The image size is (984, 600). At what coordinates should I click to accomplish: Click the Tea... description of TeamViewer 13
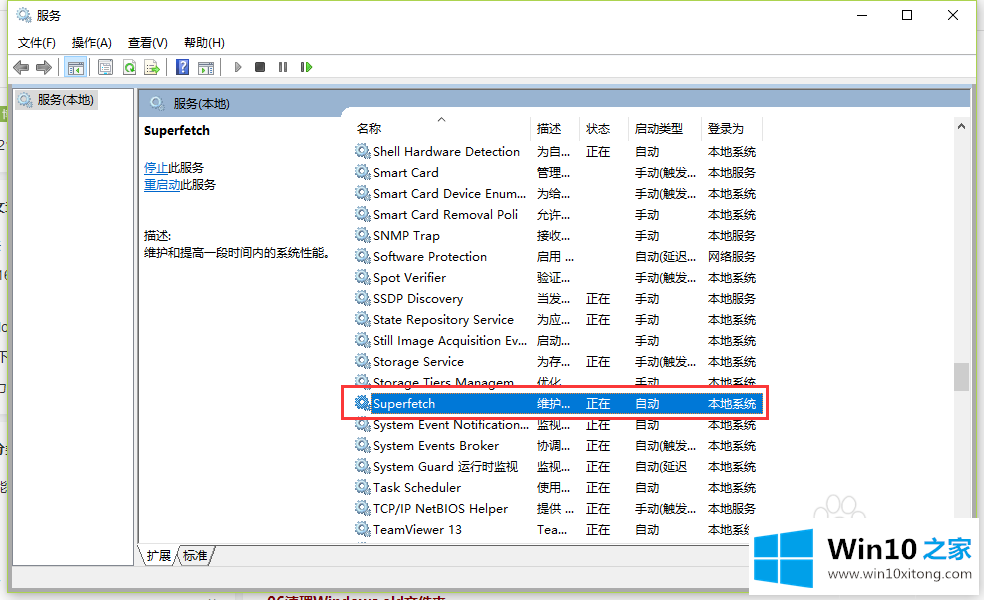[x=552, y=529]
